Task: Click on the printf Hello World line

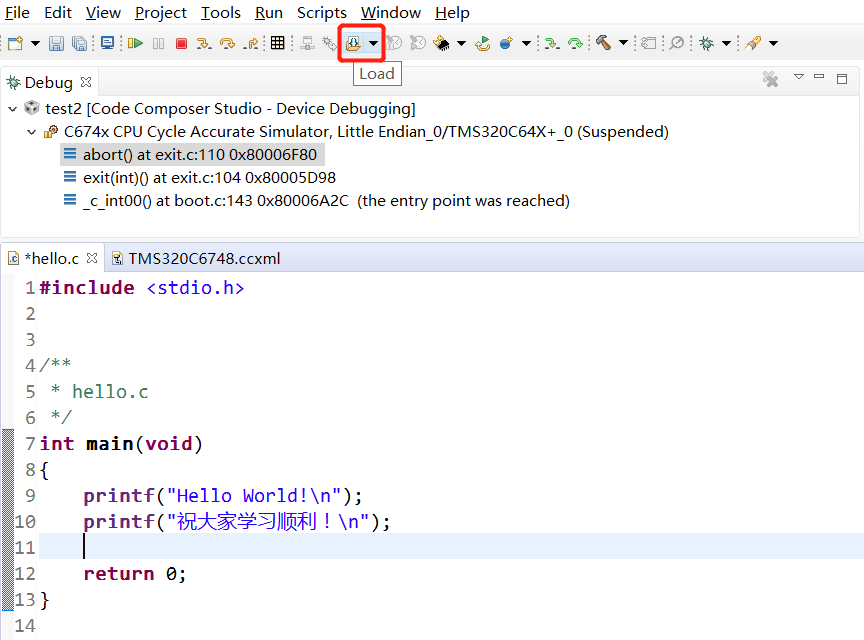Action: (223, 496)
